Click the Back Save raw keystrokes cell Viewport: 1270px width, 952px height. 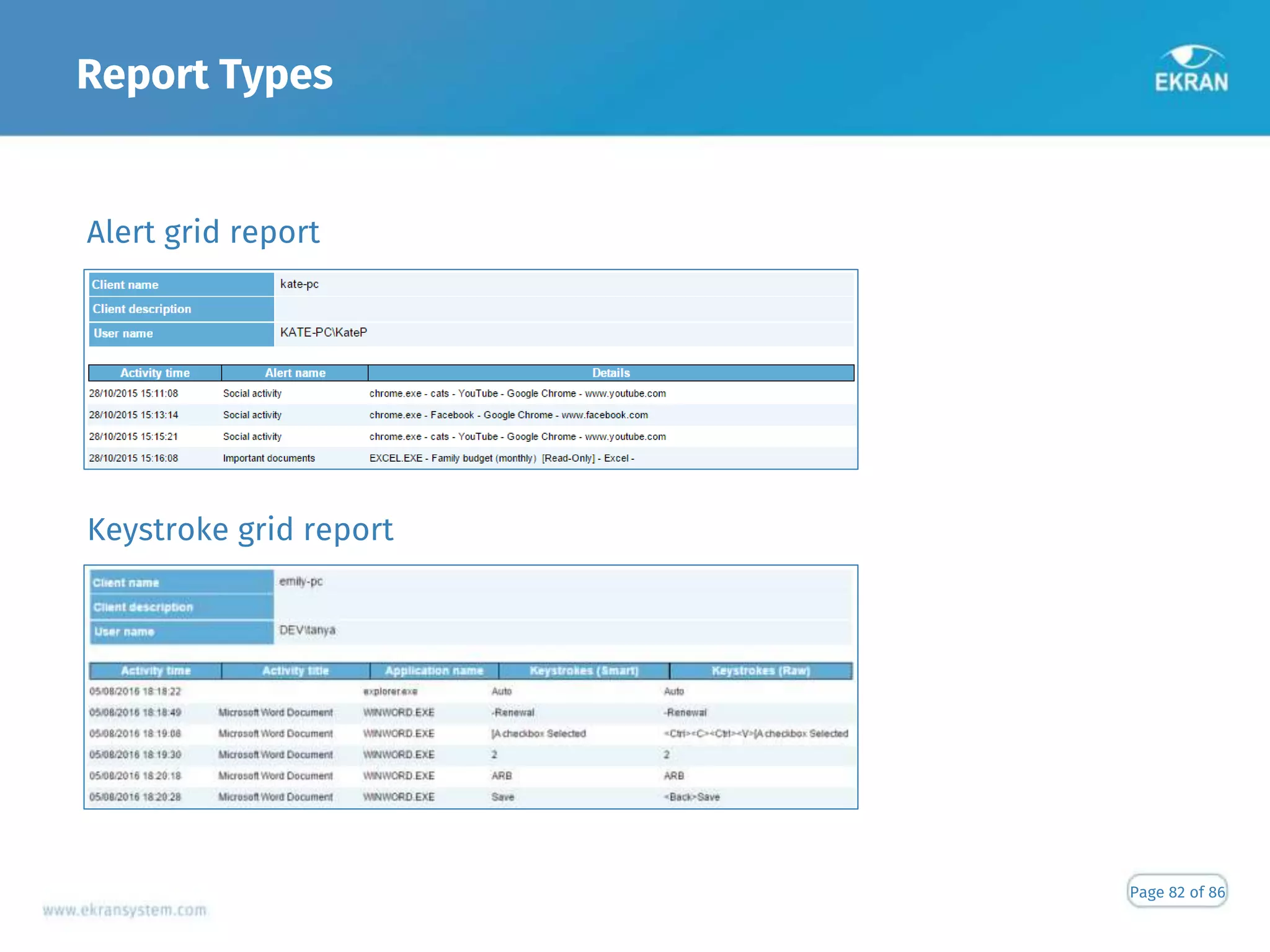point(691,797)
